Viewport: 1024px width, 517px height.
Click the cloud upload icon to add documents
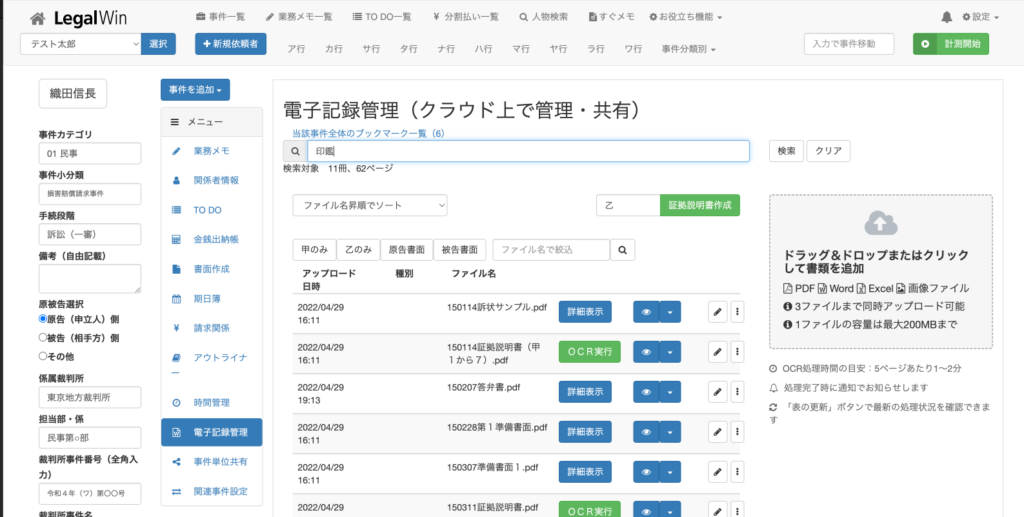[x=880, y=223]
